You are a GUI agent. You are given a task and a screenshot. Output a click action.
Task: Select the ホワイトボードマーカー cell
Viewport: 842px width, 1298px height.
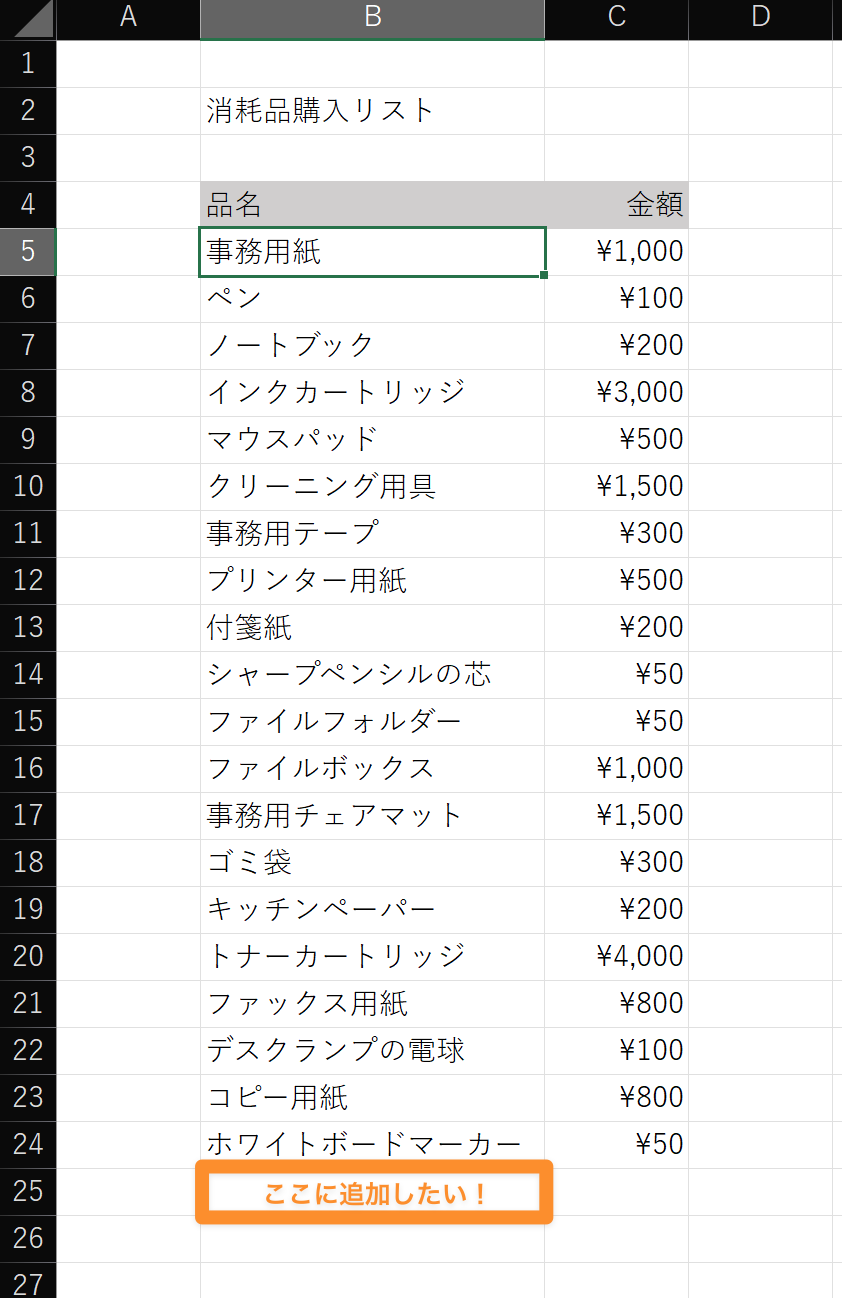pos(372,1144)
